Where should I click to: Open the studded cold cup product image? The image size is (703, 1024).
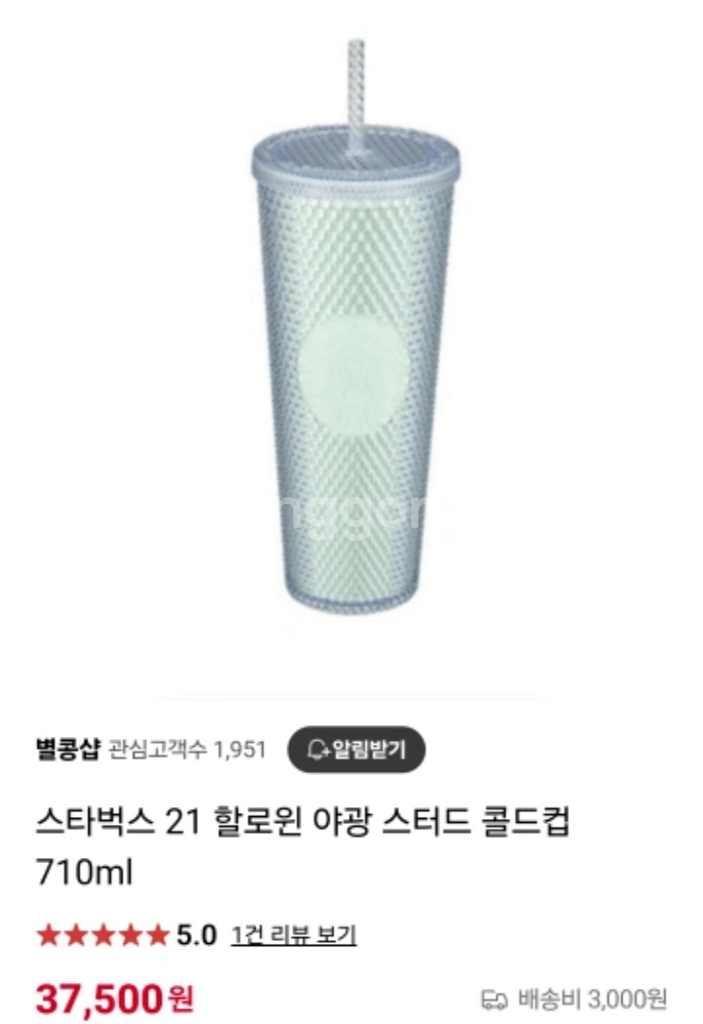[x=356, y=327]
